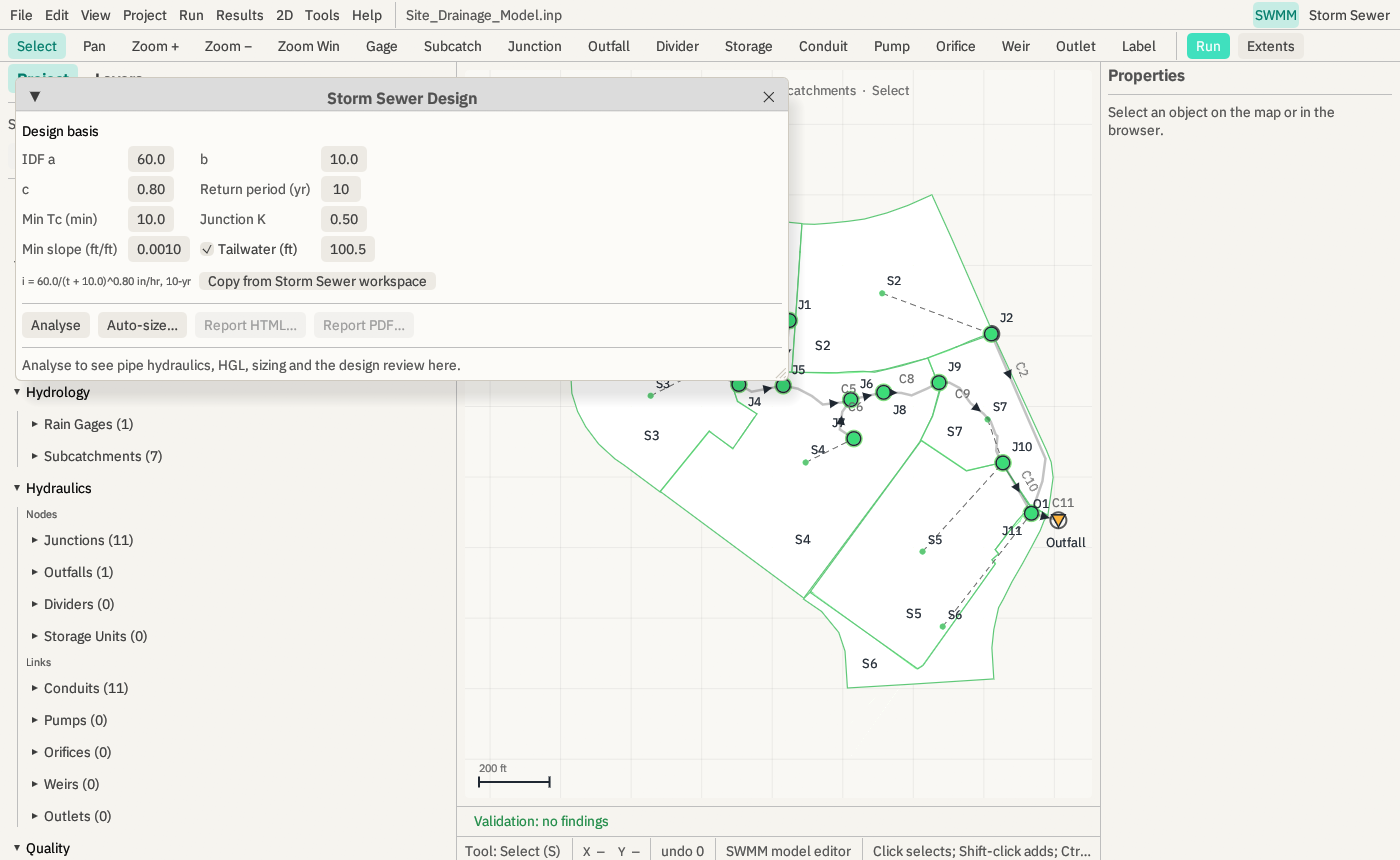Toggle the Tailwater checkbox
The image size is (1400, 860).
click(207, 249)
